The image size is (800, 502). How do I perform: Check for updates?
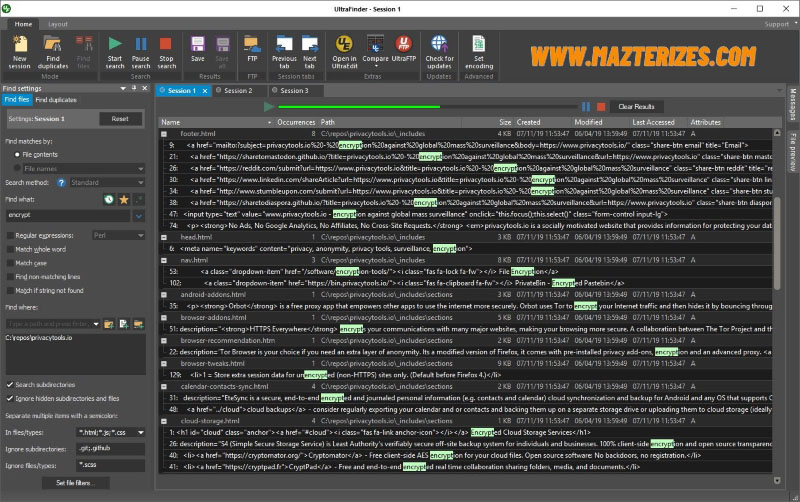(439, 52)
